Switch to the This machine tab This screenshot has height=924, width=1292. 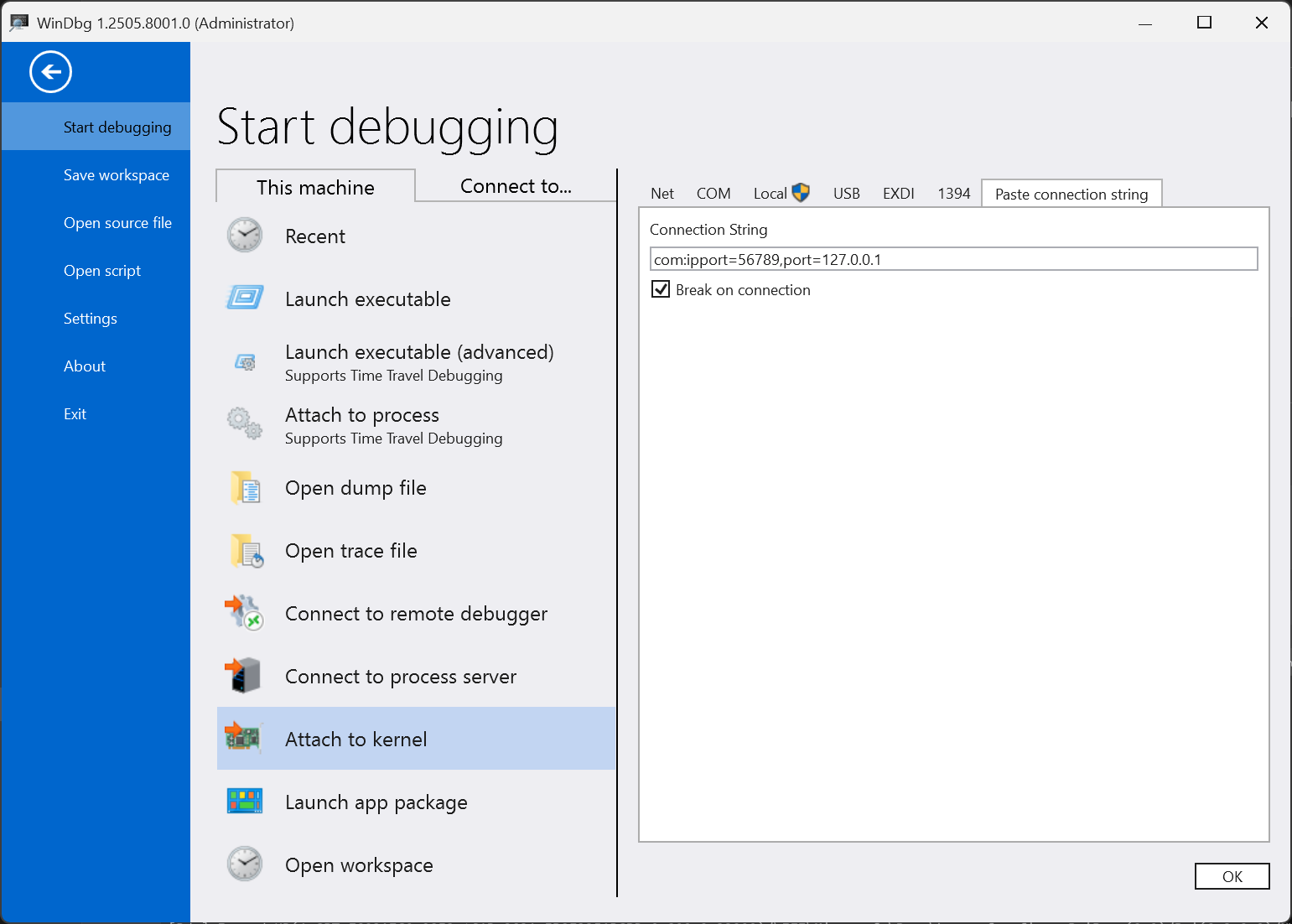click(315, 186)
